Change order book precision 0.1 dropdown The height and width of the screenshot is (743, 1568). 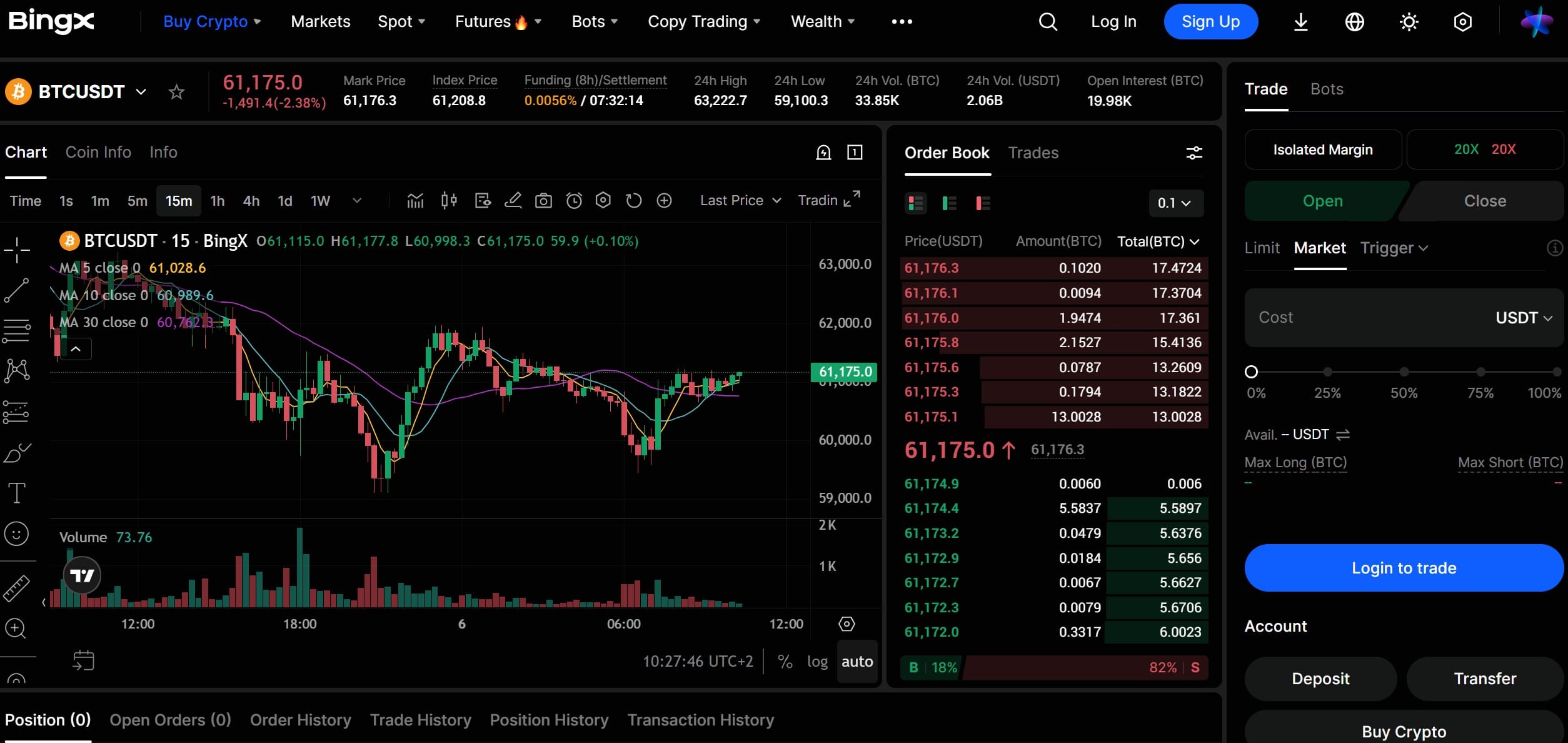[1175, 203]
